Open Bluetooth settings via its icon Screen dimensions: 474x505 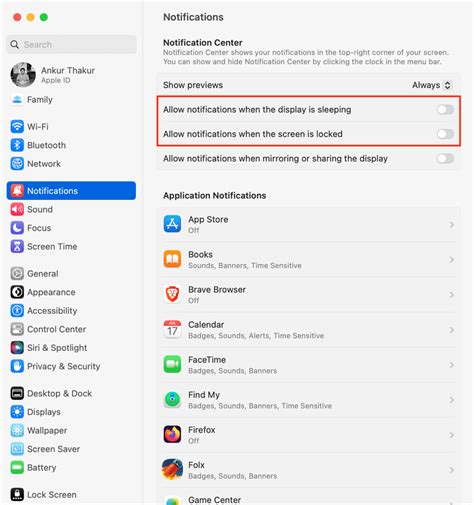17,145
